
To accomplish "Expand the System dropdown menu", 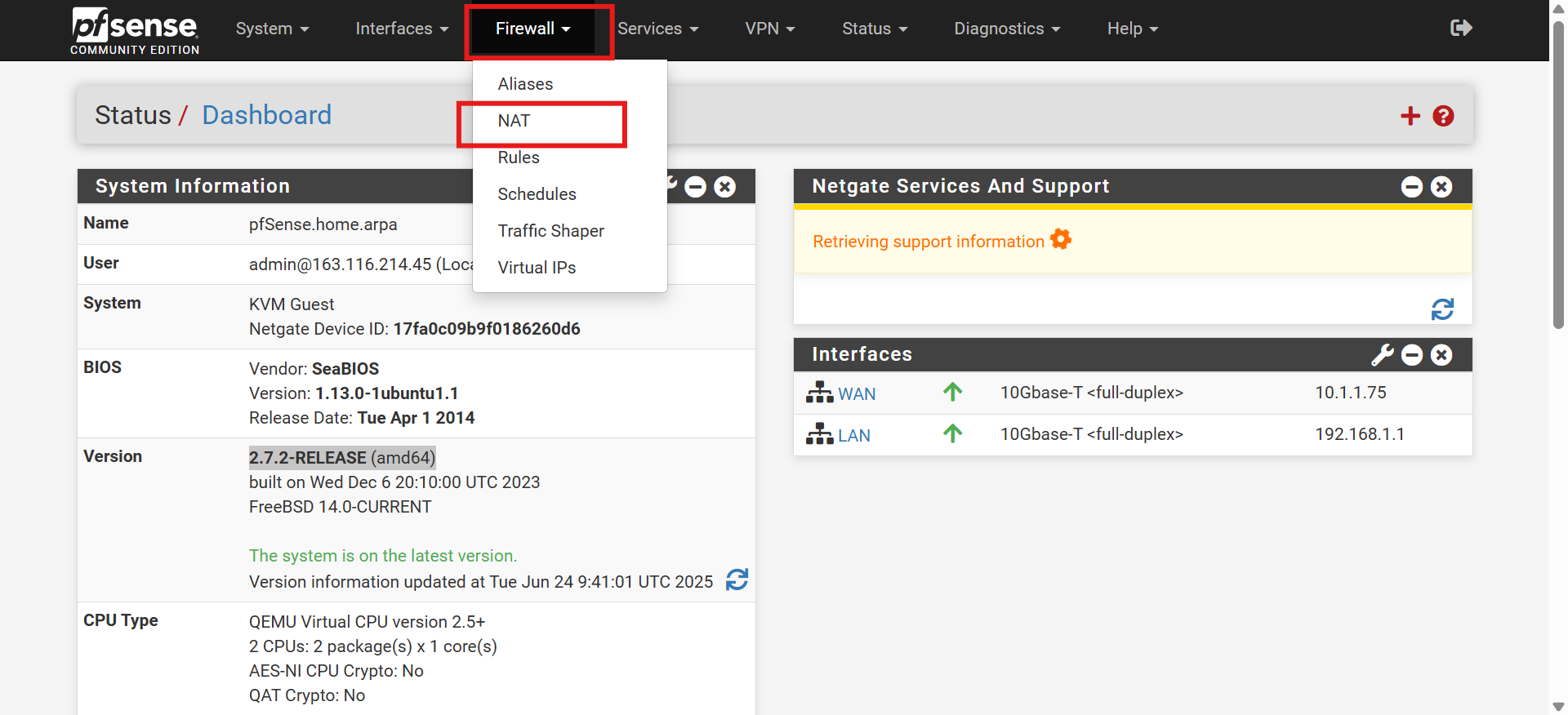I will (272, 29).
